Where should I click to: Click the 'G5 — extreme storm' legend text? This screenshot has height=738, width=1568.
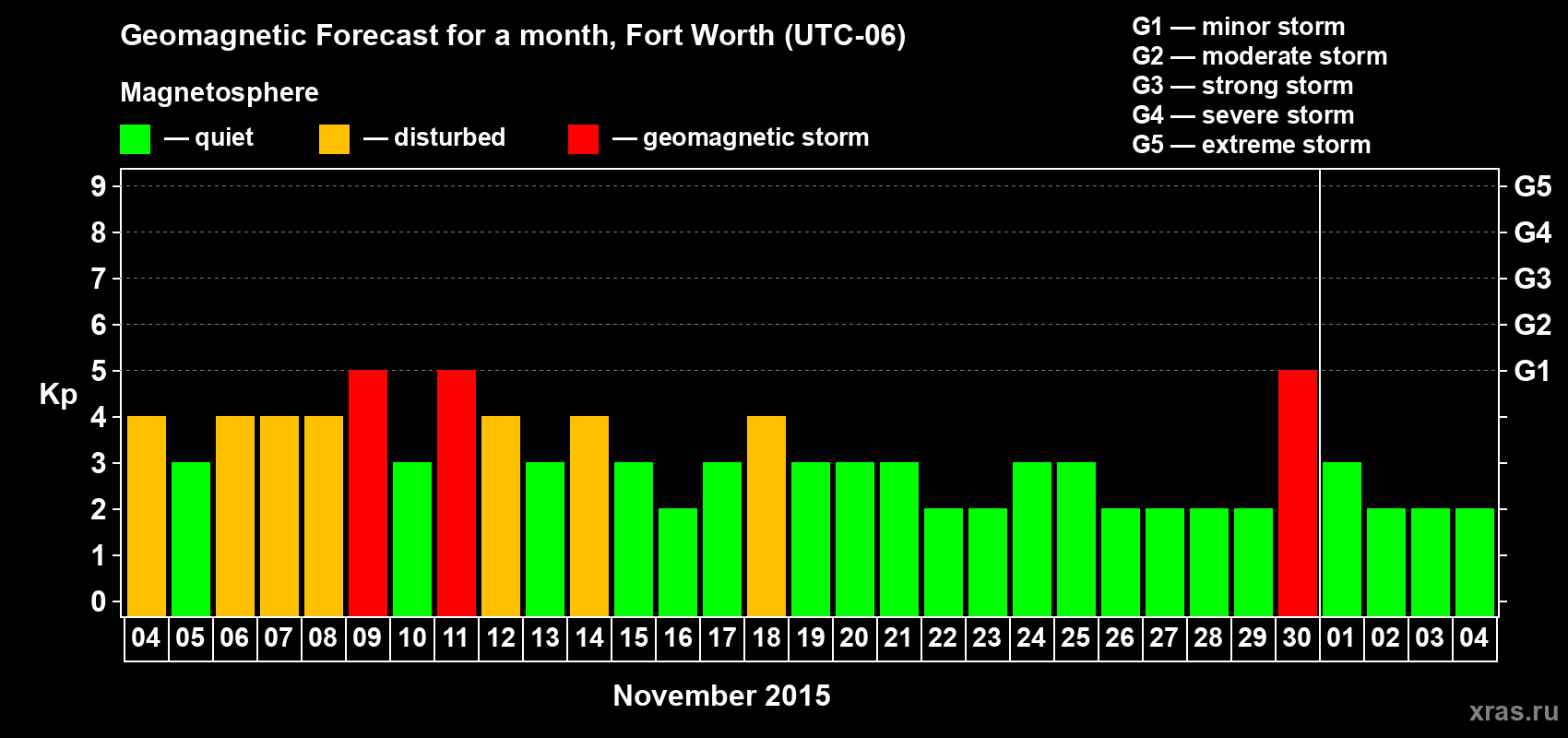1252,145
